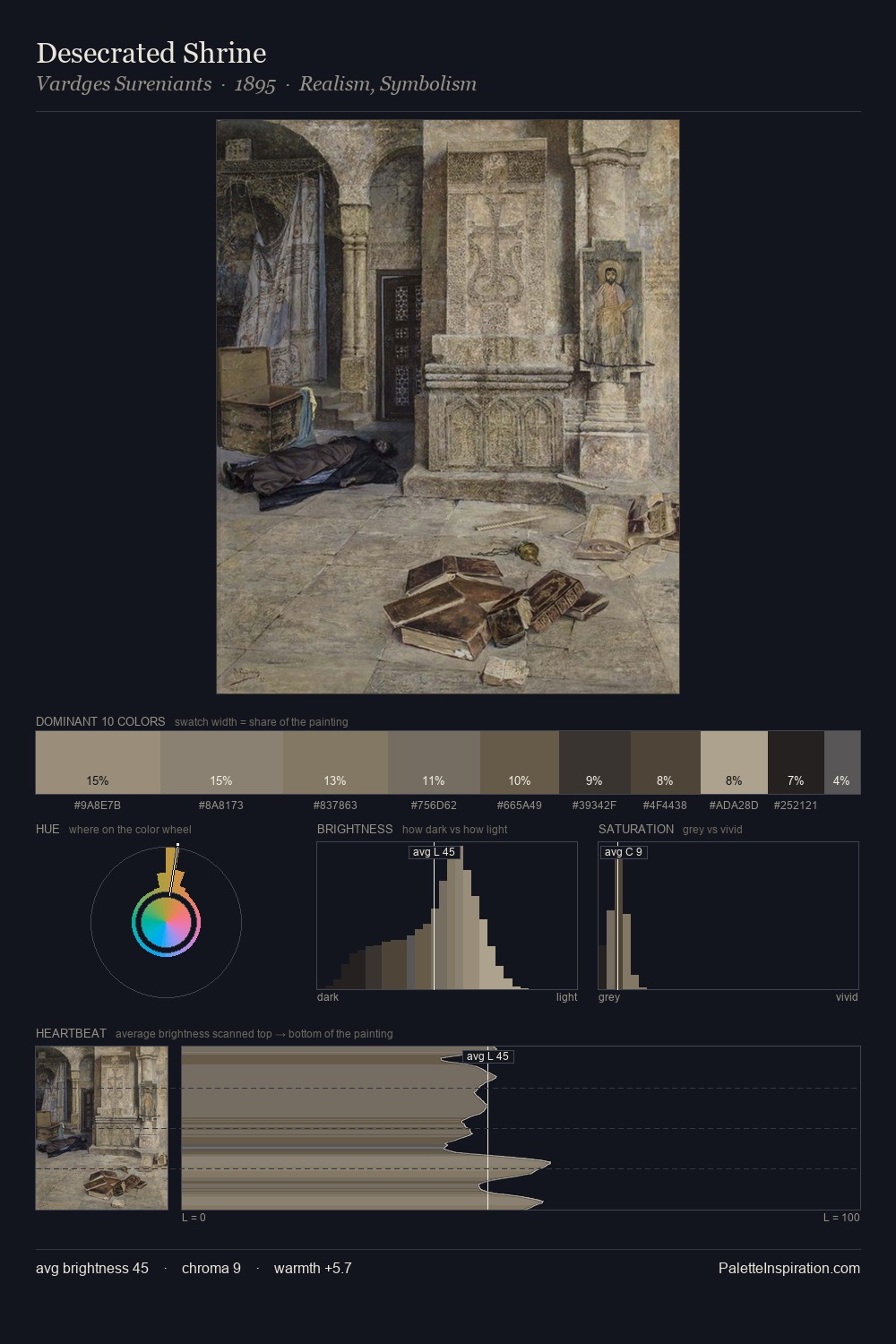Click the year 1895
The width and height of the screenshot is (896, 1344).
(x=254, y=84)
